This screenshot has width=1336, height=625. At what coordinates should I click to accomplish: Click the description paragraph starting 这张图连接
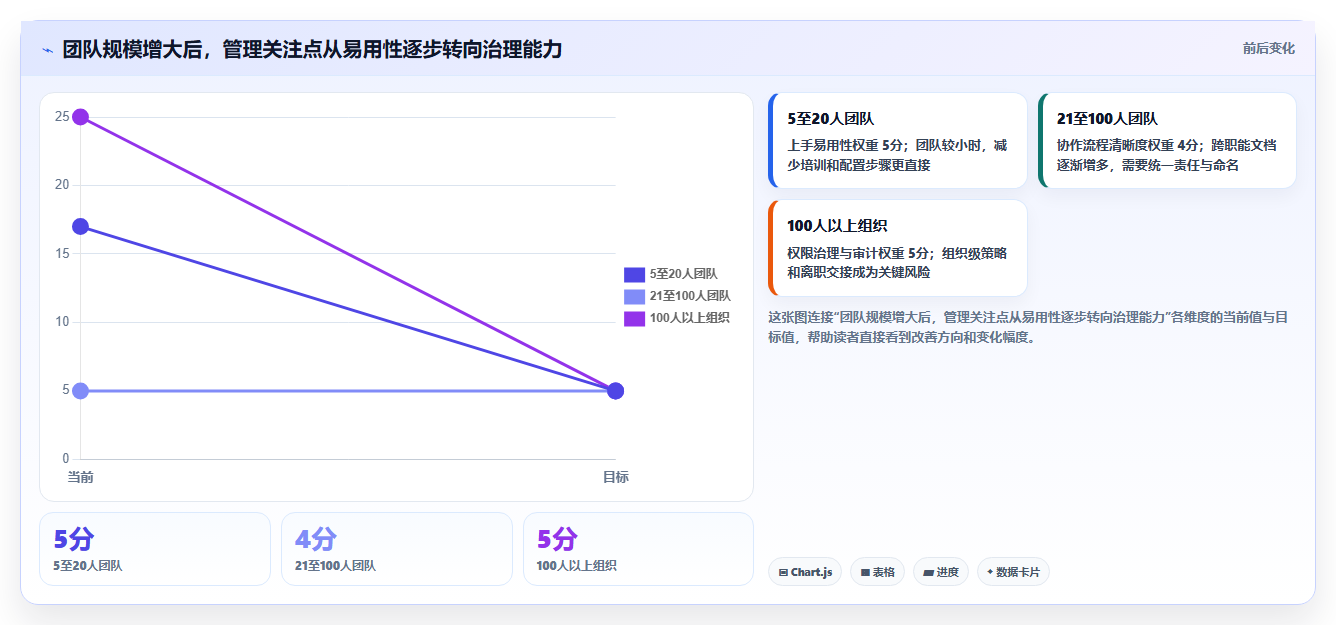1028,327
